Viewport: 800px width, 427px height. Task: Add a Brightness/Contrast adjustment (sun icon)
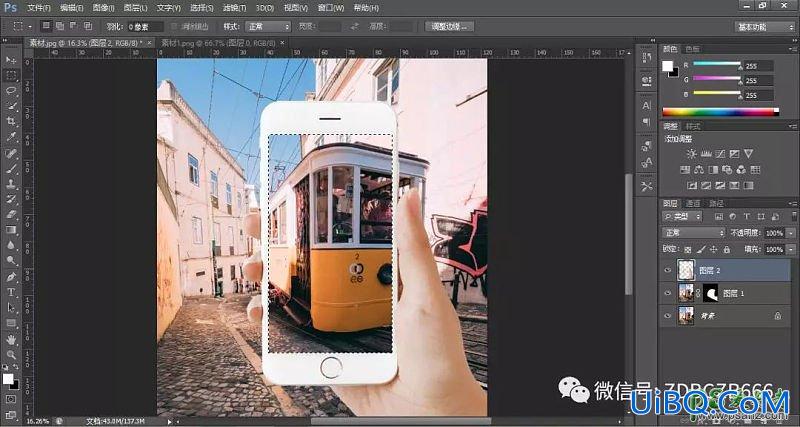[x=691, y=154]
